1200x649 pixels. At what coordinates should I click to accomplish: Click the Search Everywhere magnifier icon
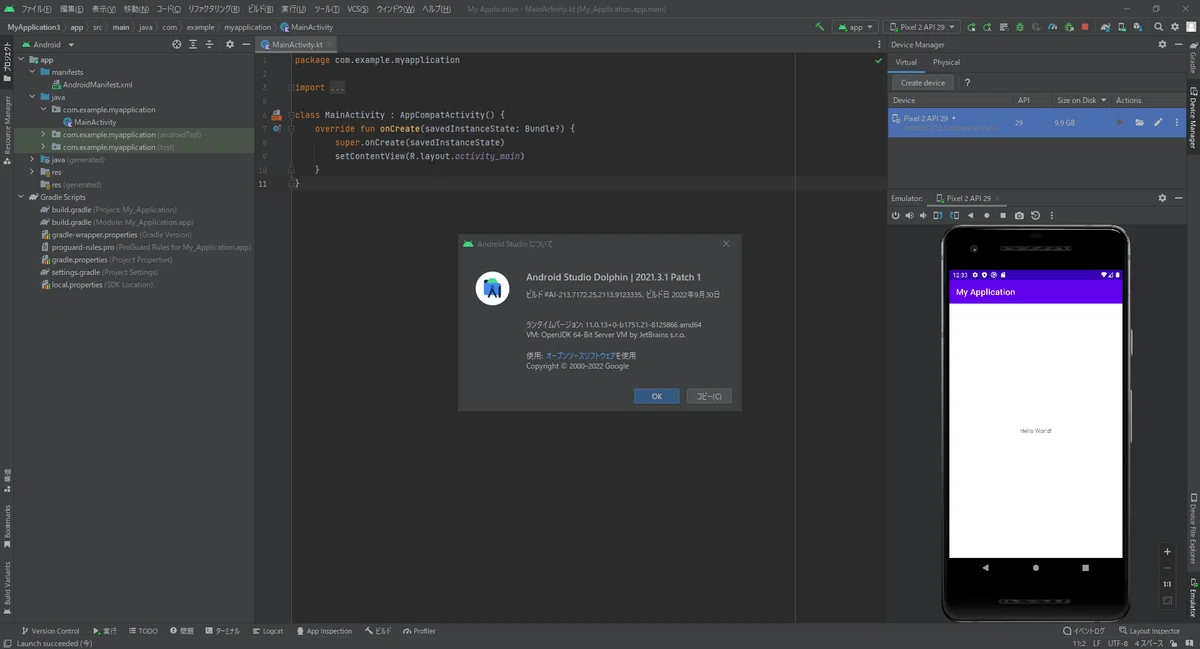1158,27
